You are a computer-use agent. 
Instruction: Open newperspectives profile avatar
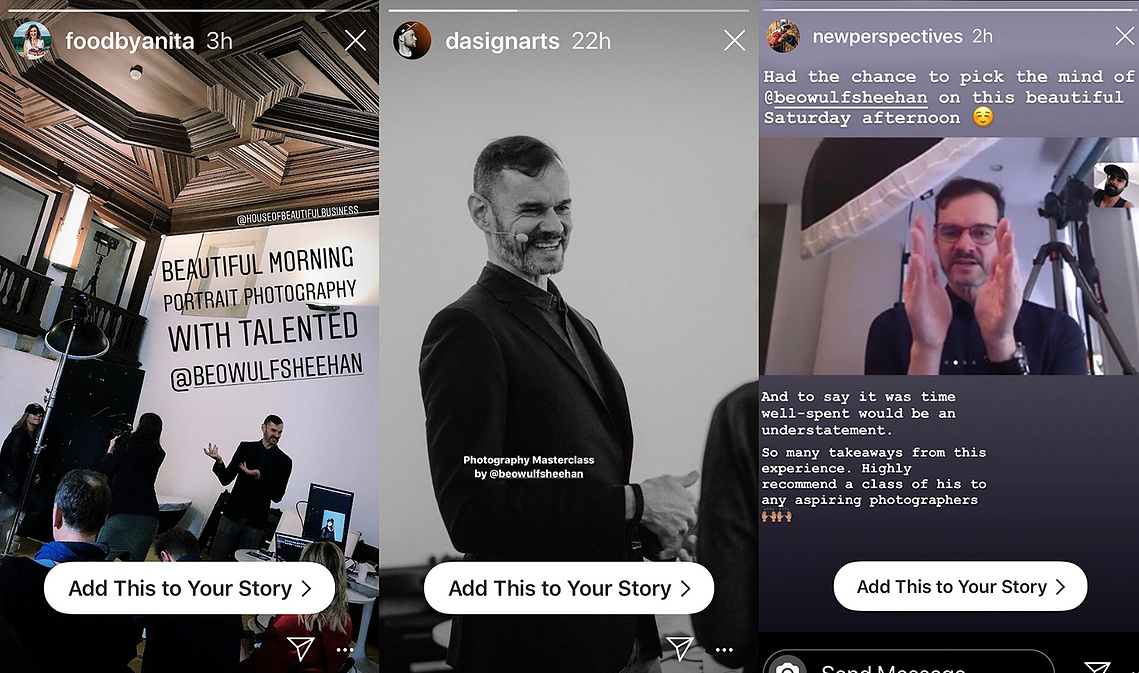[783, 36]
